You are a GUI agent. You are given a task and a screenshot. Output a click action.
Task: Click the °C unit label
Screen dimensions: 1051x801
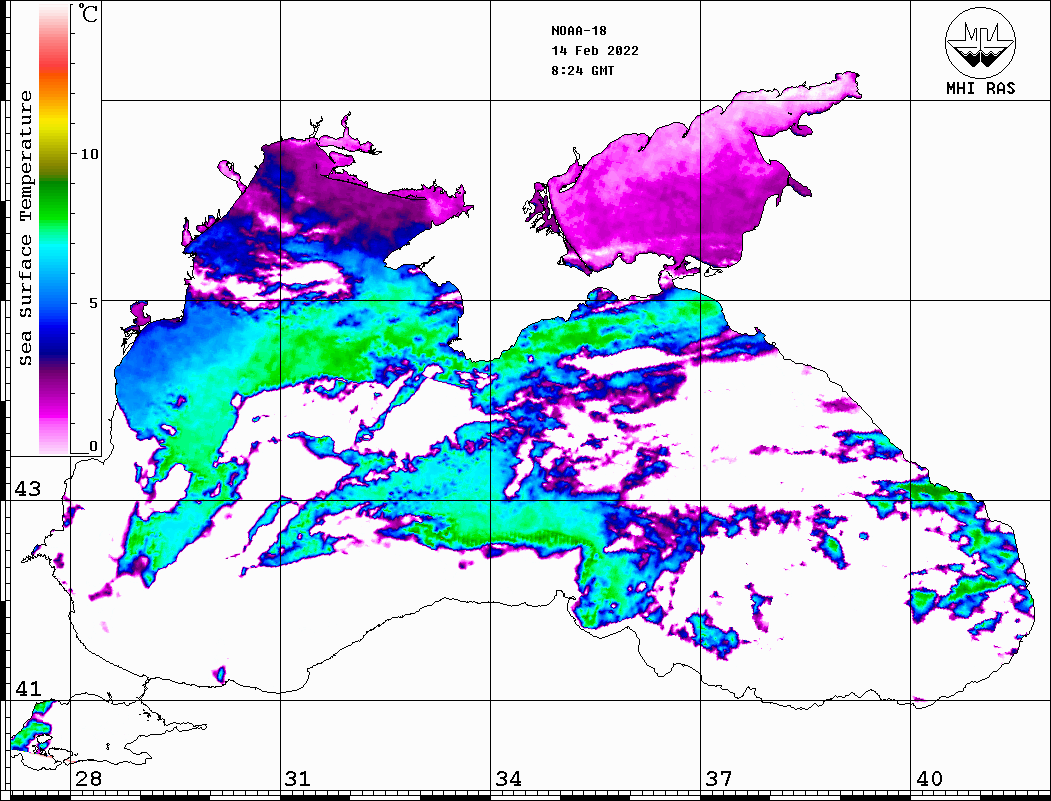pyautogui.click(x=88, y=13)
